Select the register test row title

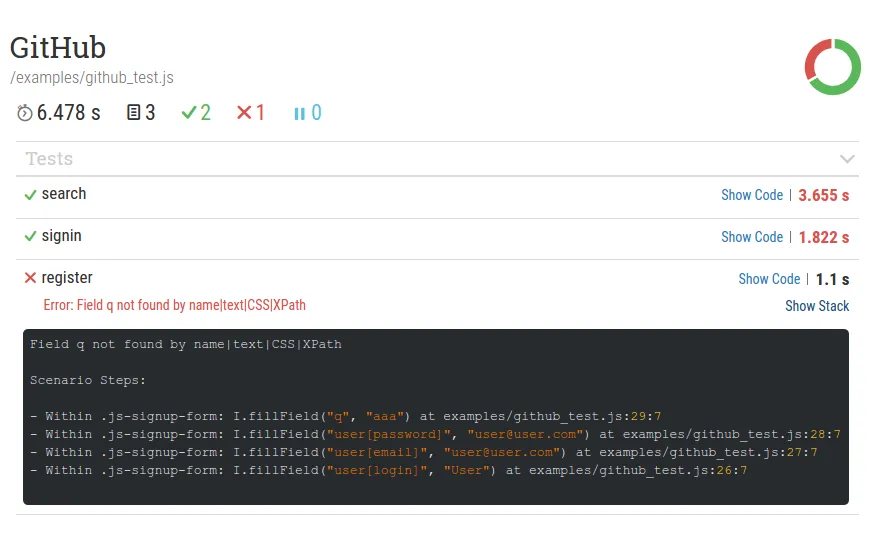click(x=67, y=278)
